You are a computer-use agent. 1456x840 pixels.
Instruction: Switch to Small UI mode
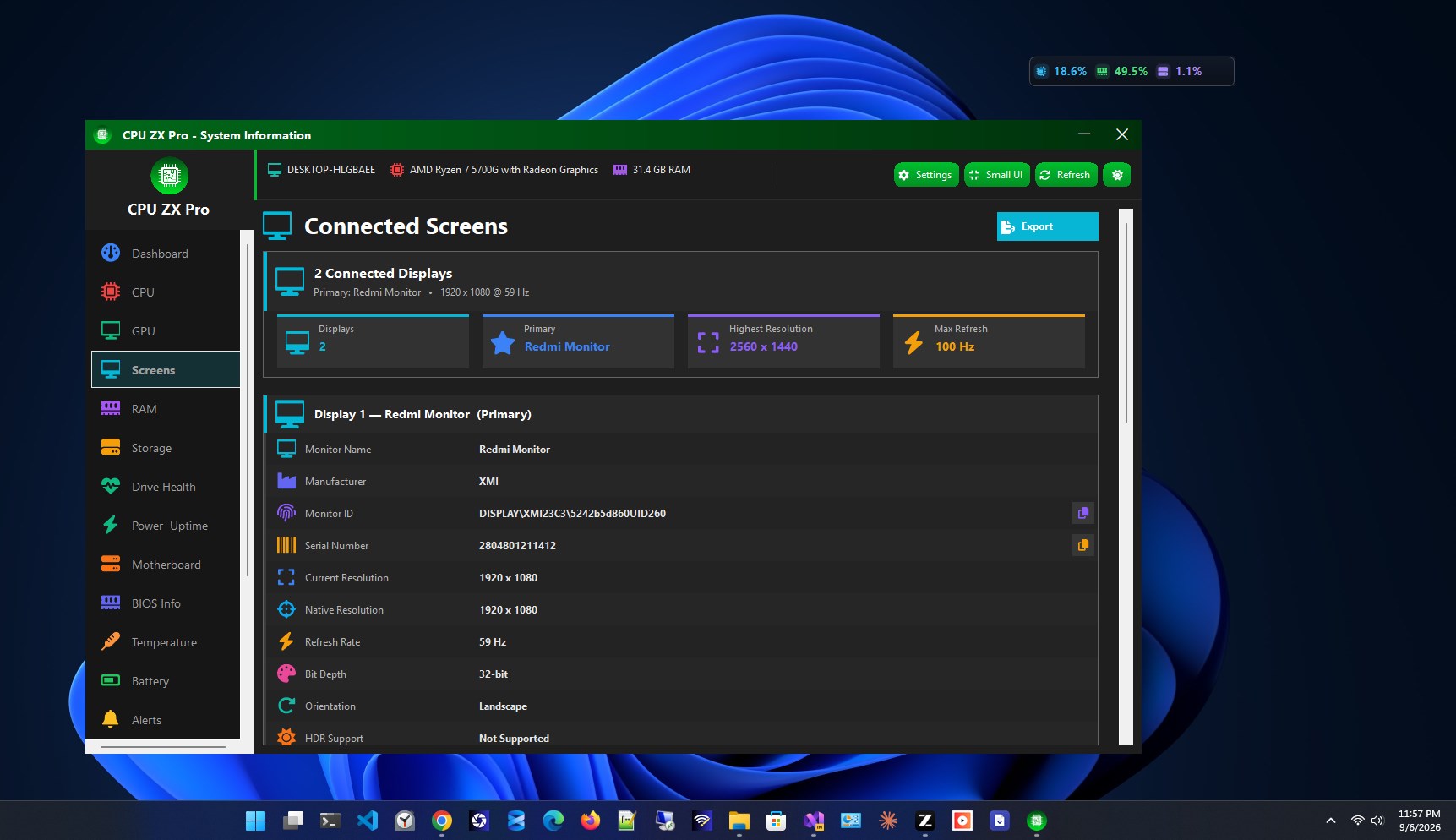coord(997,175)
